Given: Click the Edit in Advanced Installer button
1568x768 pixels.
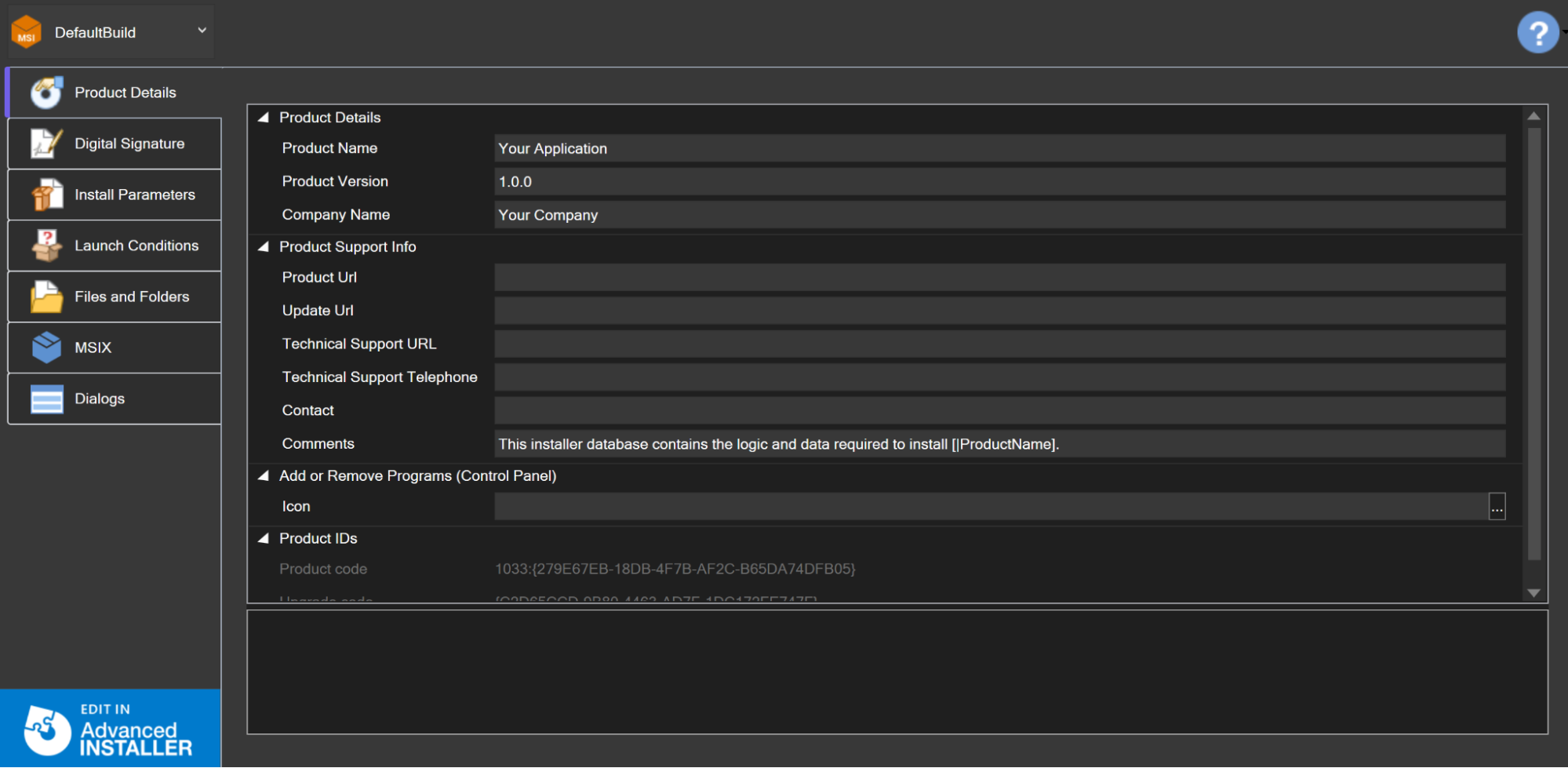Looking at the screenshot, I should [x=110, y=728].
